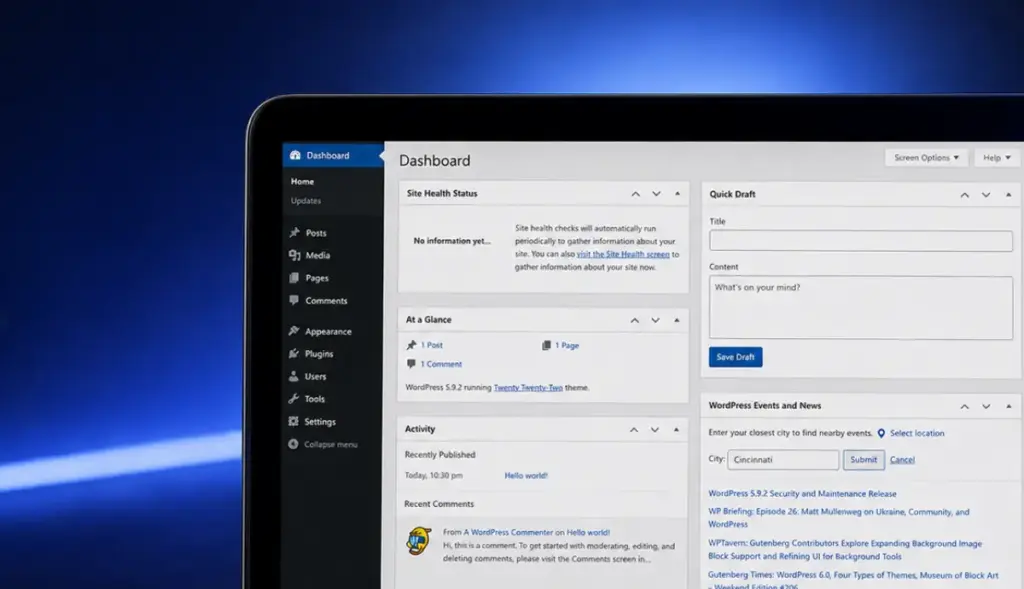This screenshot has width=1024, height=589.
Task: Open the Appearance menu label
Action: point(328,331)
